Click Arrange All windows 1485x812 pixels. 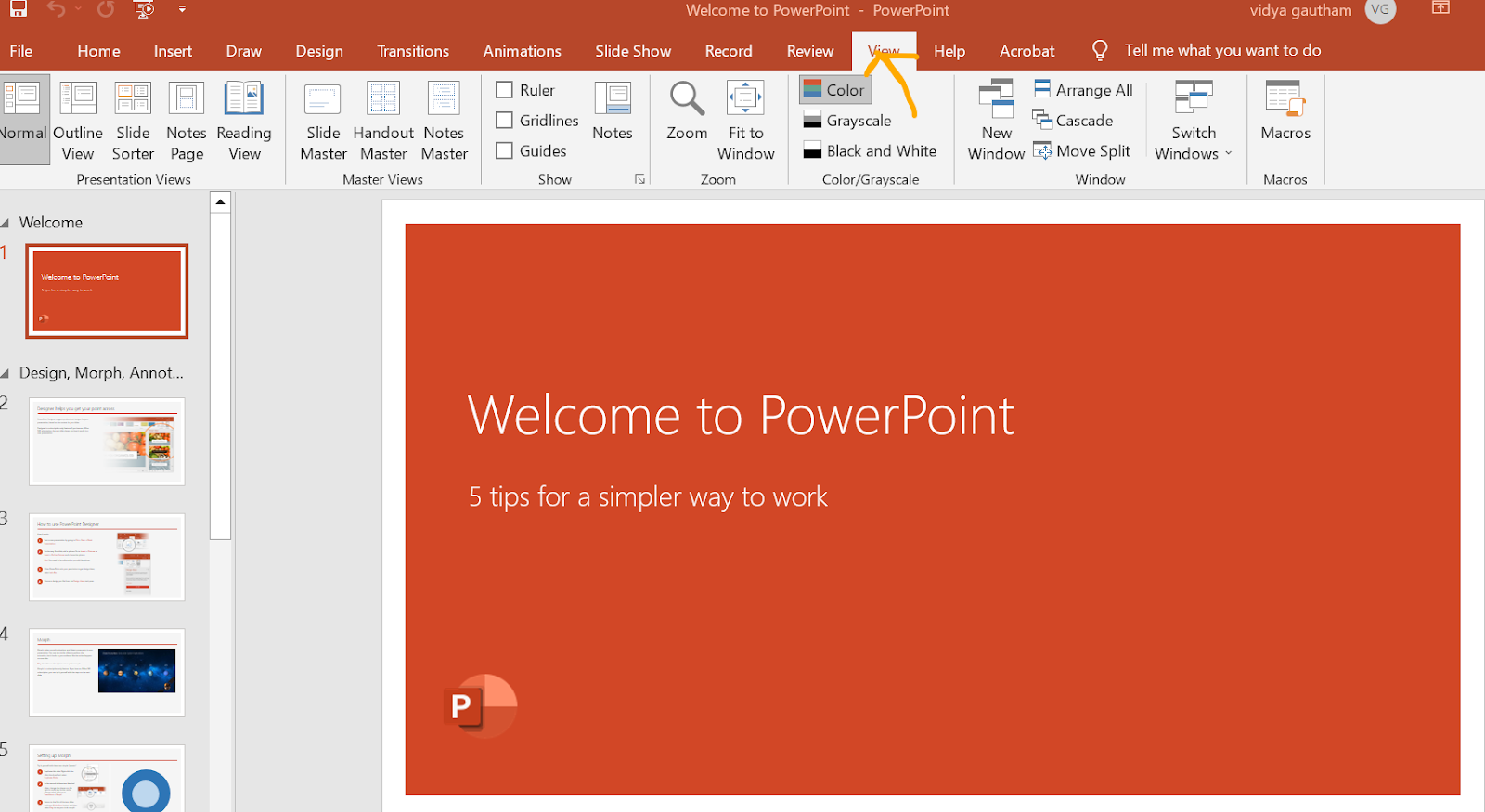[x=1083, y=90]
